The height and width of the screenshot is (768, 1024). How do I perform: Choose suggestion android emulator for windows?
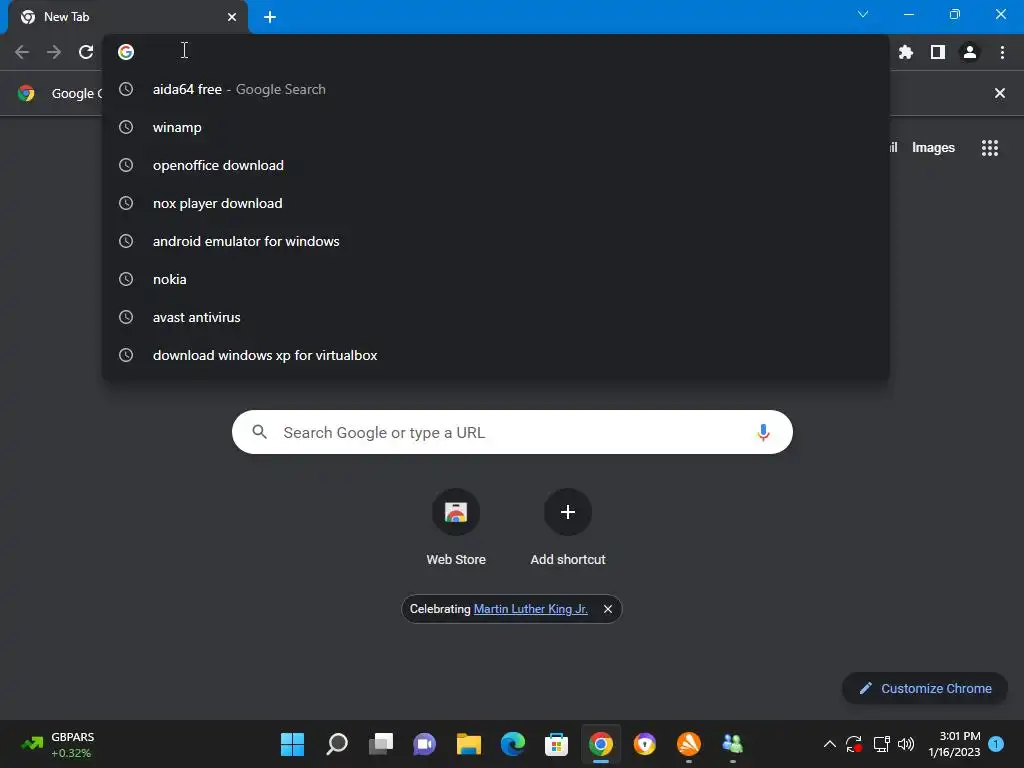[x=496, y=241]
